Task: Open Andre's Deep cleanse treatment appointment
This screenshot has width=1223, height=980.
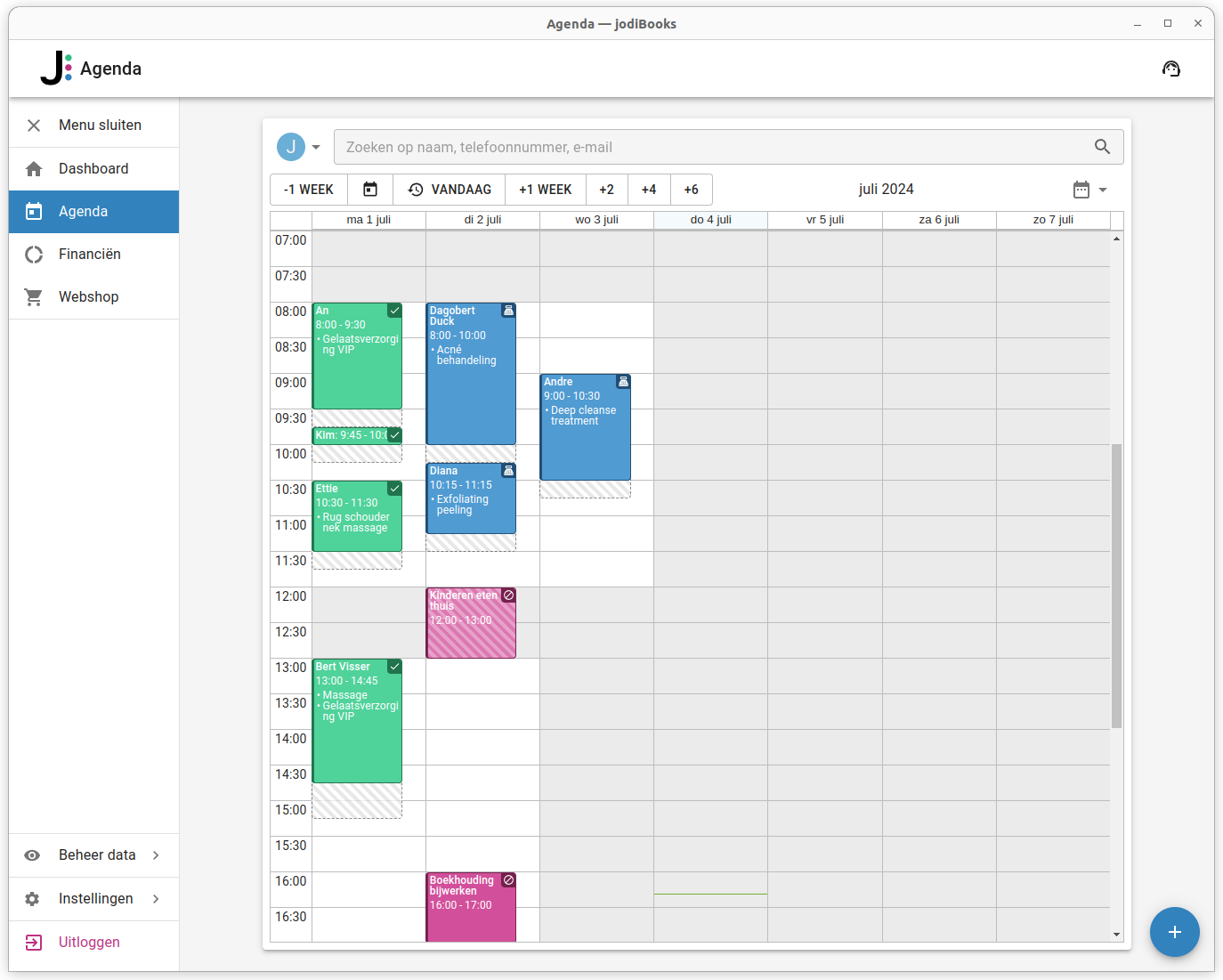Action: (x=585, y=427)
